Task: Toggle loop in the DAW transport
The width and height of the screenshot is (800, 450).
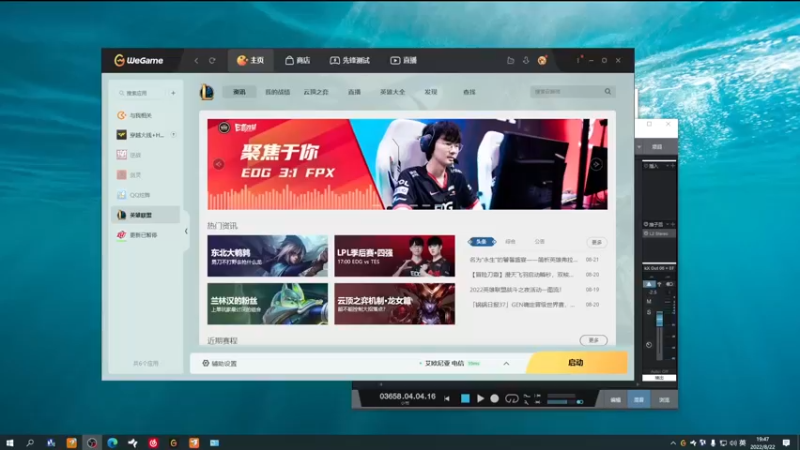Action: pyautogui.click(x=511, y=398)
